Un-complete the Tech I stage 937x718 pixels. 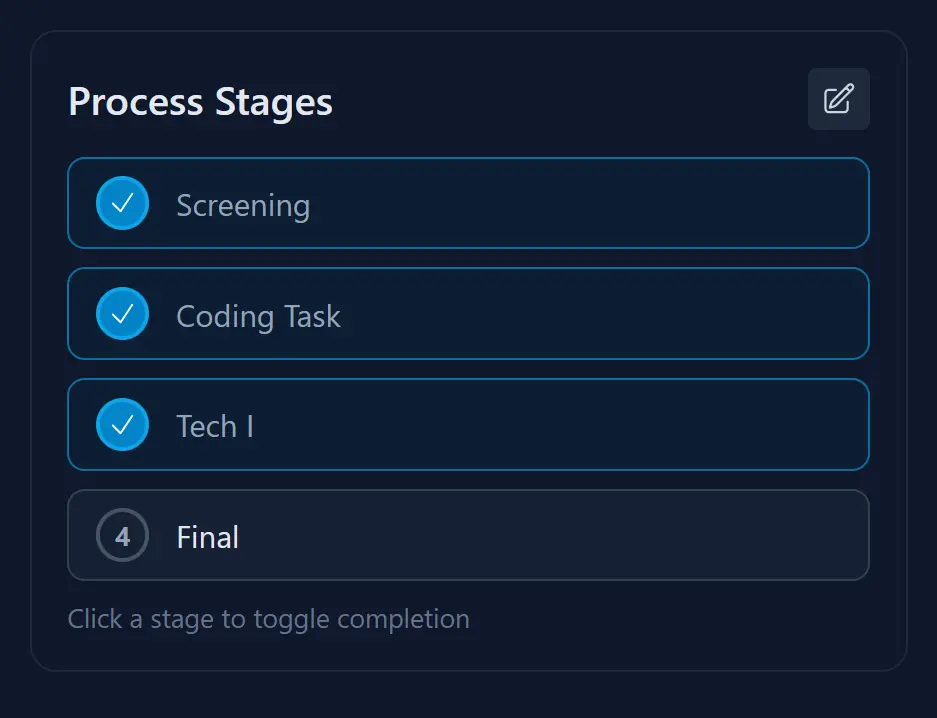tap(468, 425)
